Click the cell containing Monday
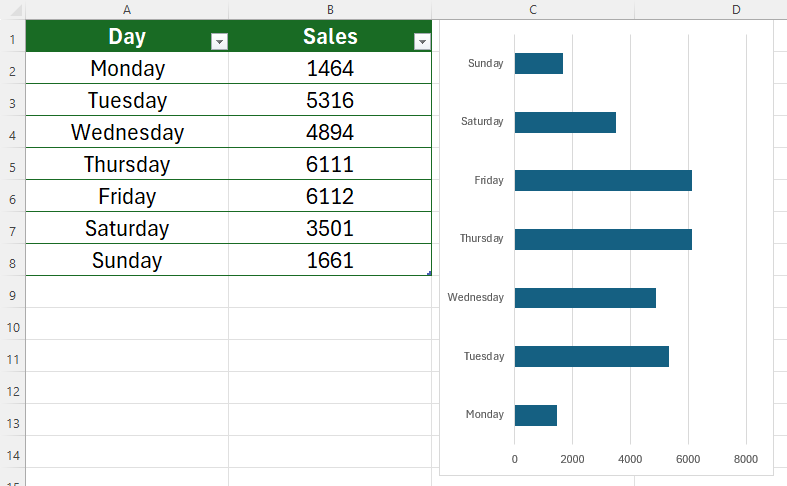This screenshot has height=486, width=787. click(127, 69)
